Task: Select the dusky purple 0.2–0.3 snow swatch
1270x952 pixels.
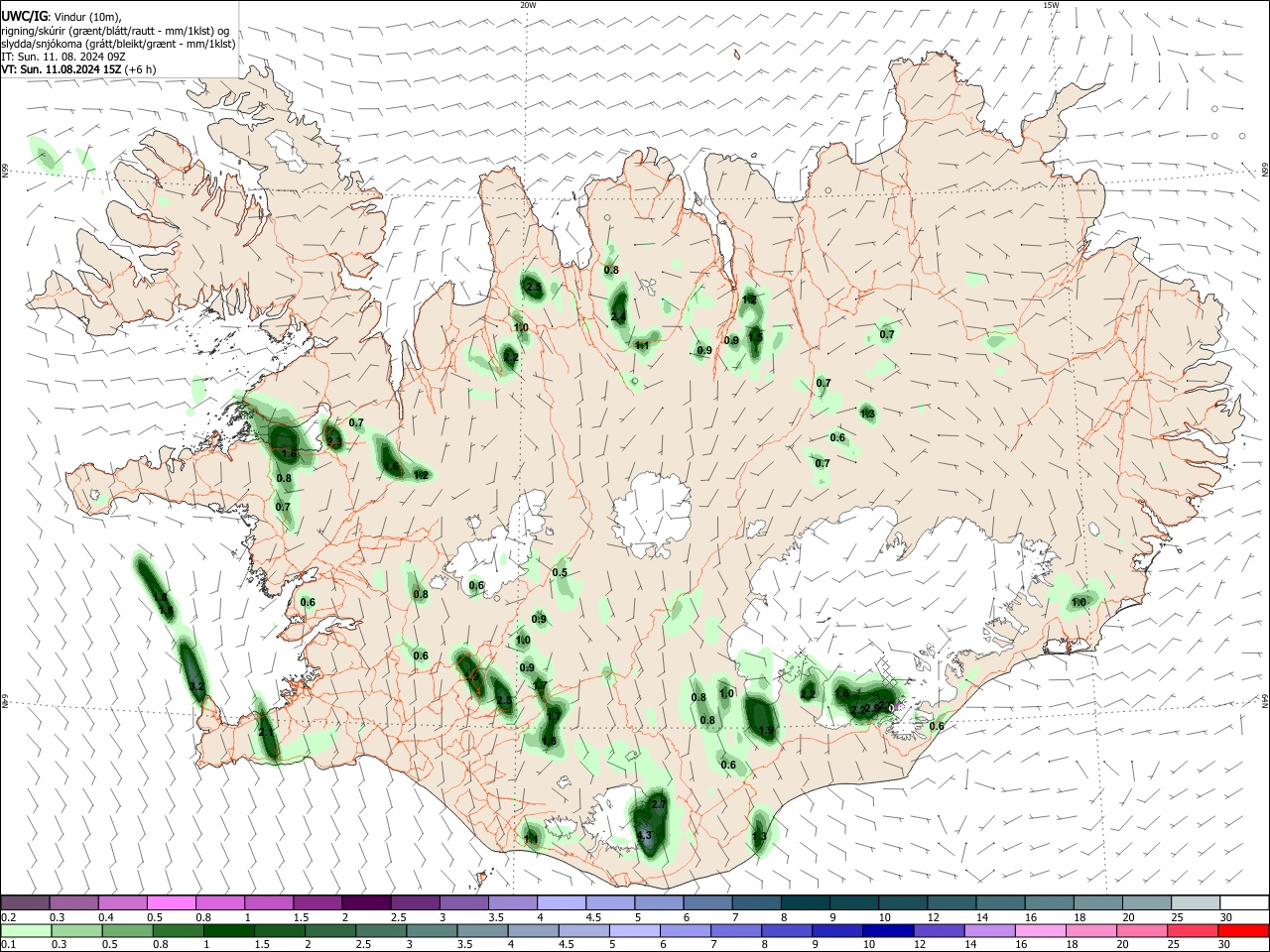Action: [x=27, y=902]
